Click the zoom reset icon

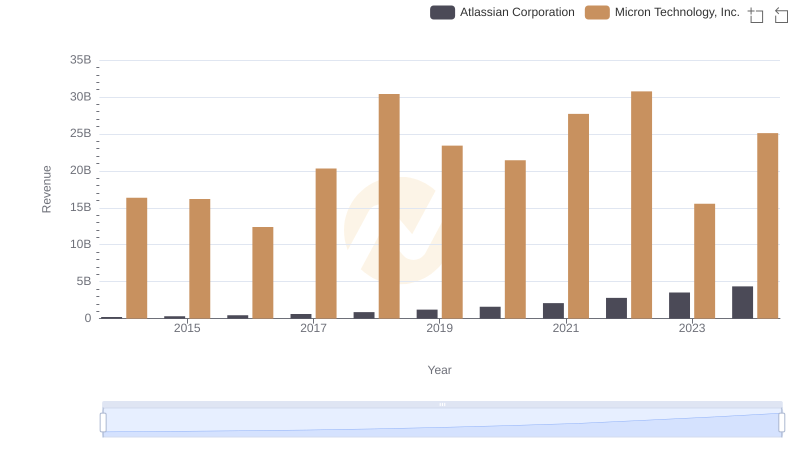[x=781, y=15]
